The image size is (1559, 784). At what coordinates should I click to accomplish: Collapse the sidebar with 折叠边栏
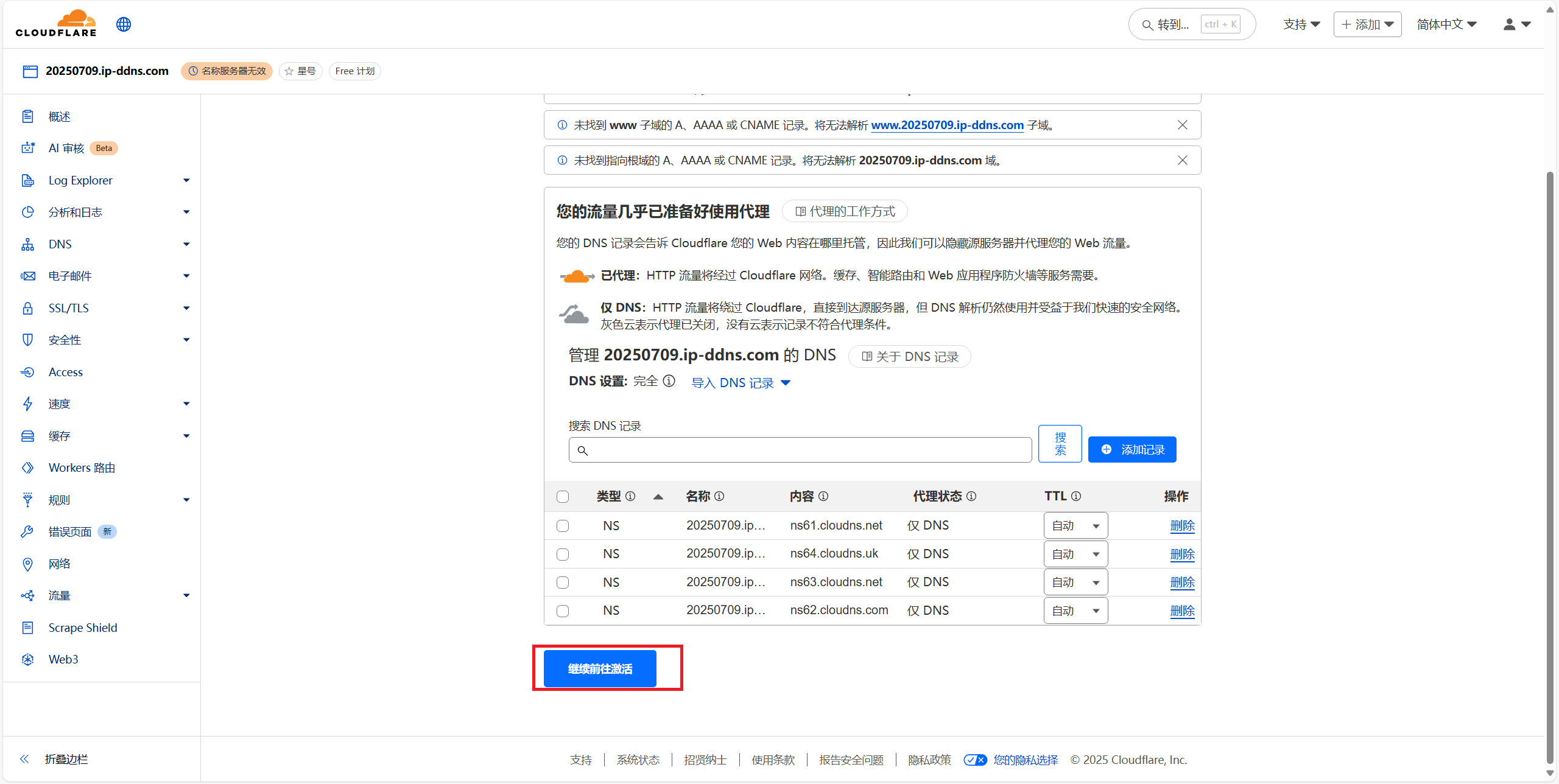[54, 759]
